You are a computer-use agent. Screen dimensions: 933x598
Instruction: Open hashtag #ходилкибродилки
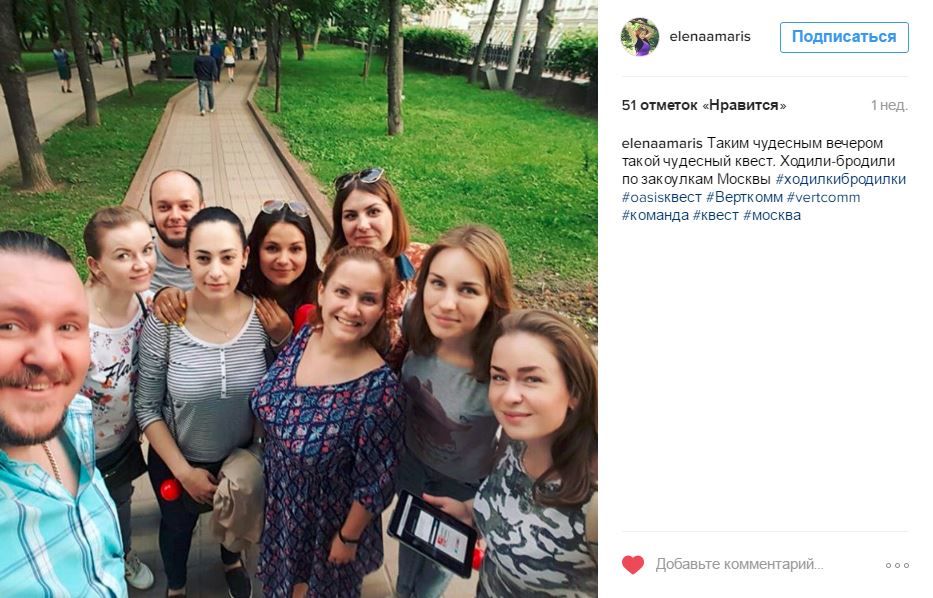[x=840, y=179]
